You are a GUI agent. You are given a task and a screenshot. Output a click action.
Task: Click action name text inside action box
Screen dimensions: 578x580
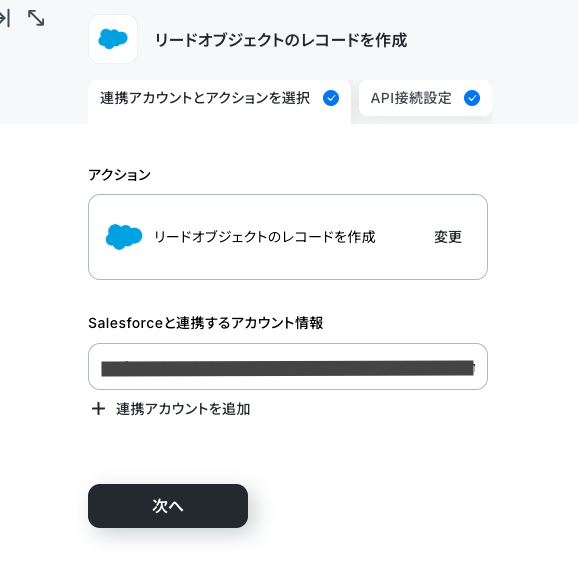(265, 237)
